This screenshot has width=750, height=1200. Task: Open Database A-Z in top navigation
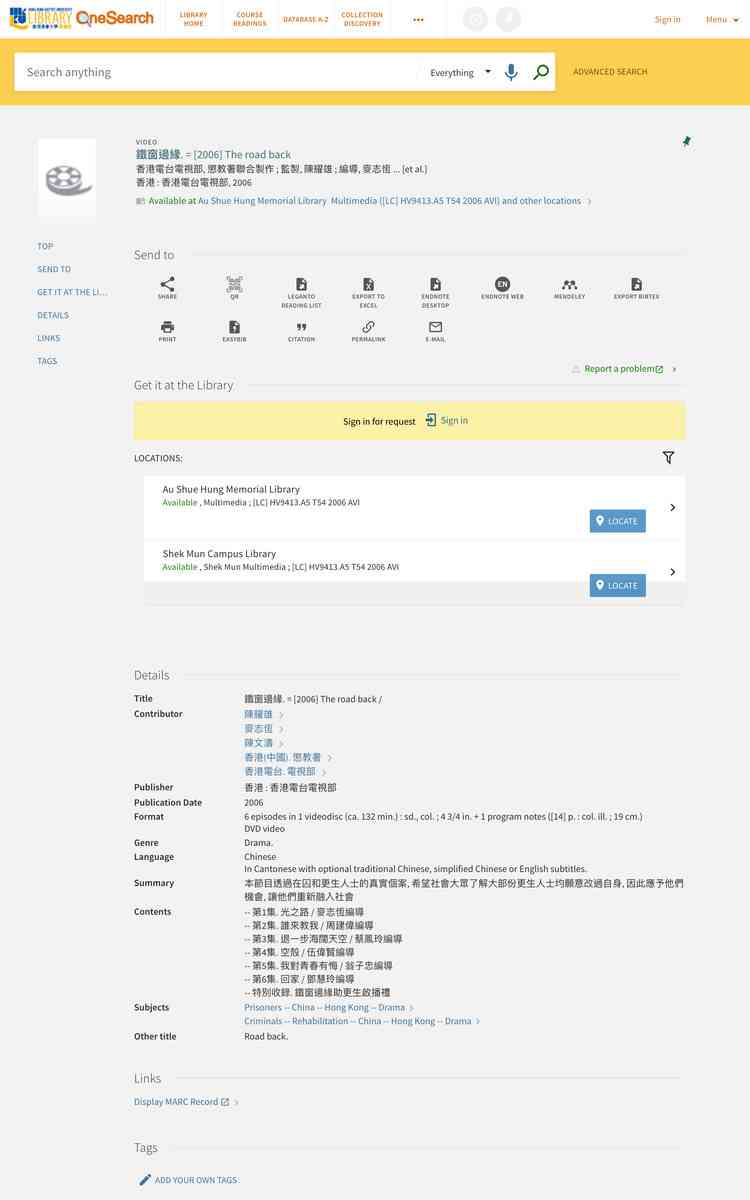(305, 20)
